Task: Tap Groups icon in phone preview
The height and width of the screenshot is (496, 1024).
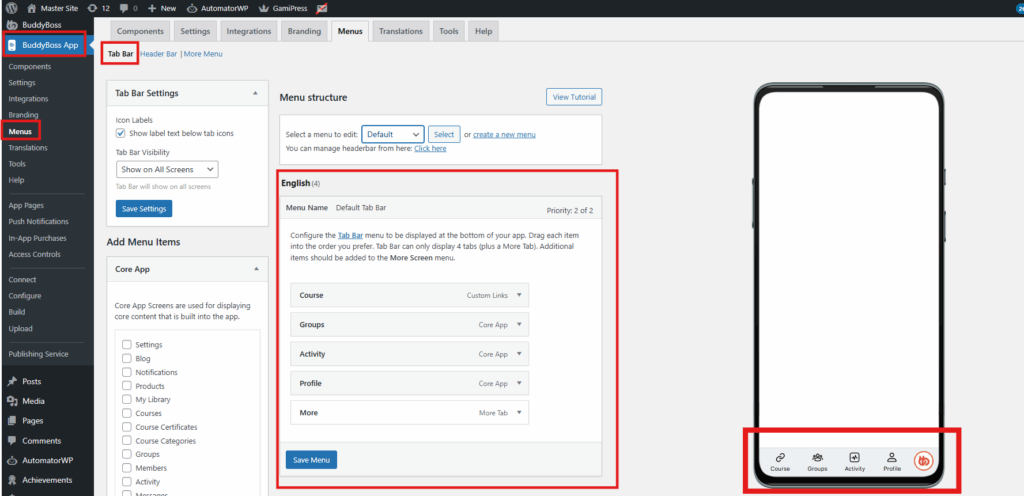Action: 817,457
